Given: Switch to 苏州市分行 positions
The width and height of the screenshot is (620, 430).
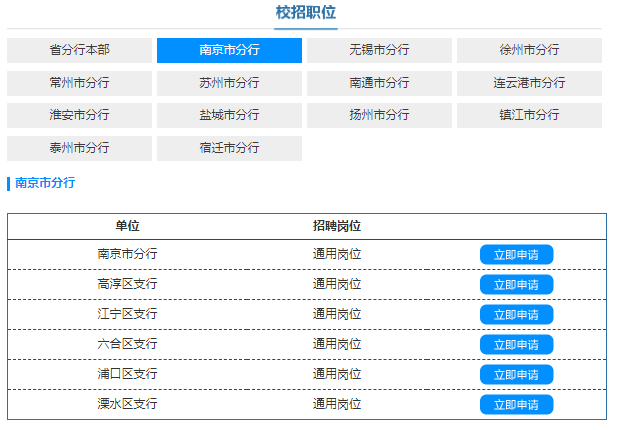Looking at the screenshot, I should coord(229,83).
